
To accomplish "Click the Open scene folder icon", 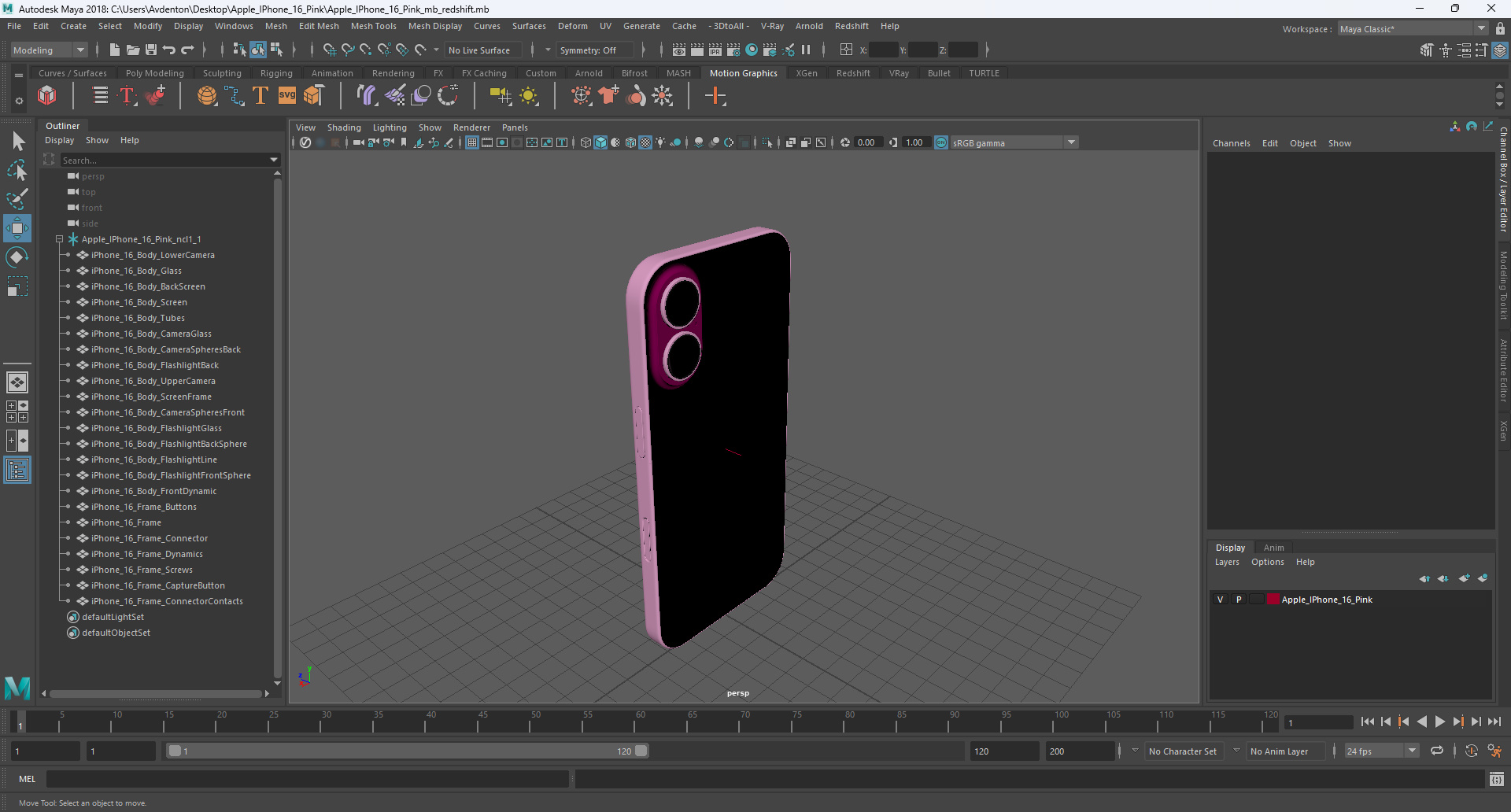I will coord(133,50).
